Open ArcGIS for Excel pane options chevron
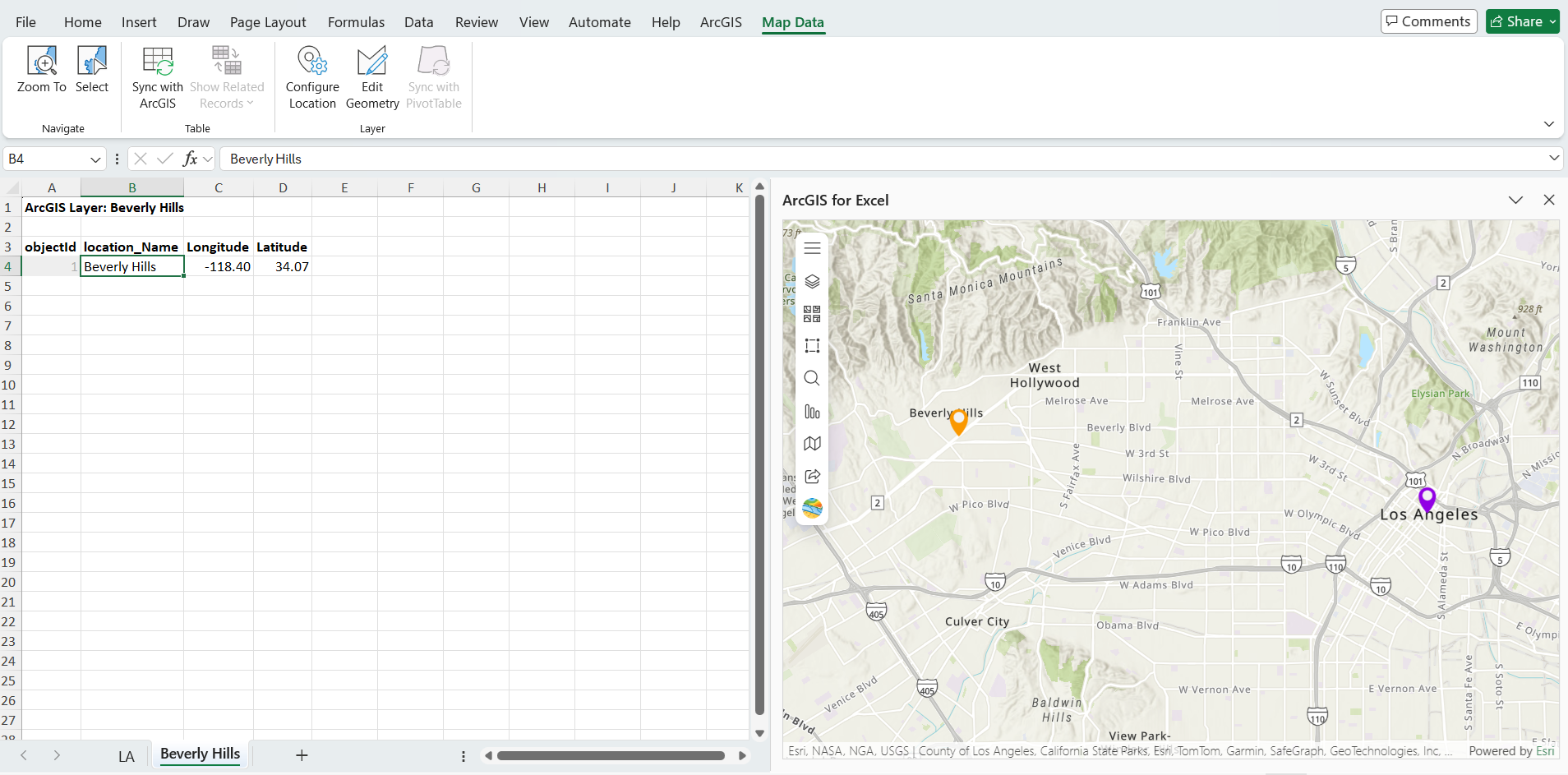This screenshot has height=775, width=1568. [1515, 201]
